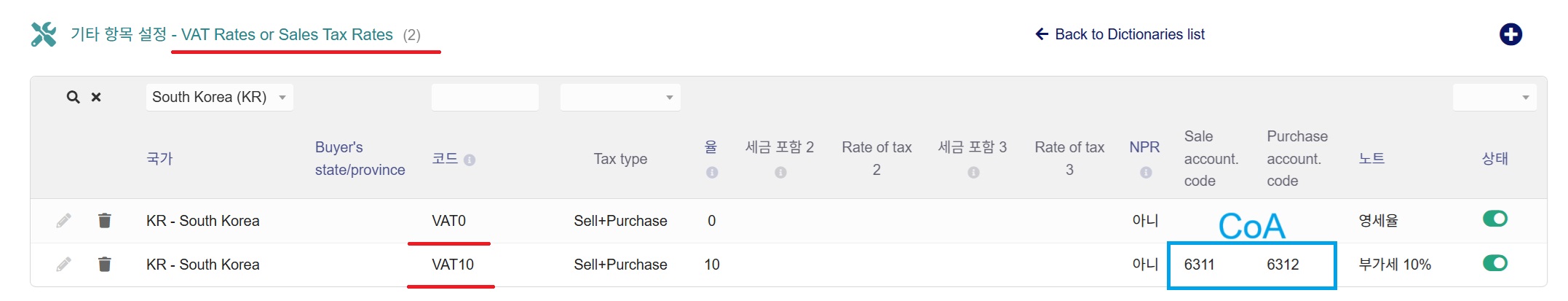The image size is (1568, 301).
Task: Sort by the Buyer's state/province header
Action: point(360,158)
